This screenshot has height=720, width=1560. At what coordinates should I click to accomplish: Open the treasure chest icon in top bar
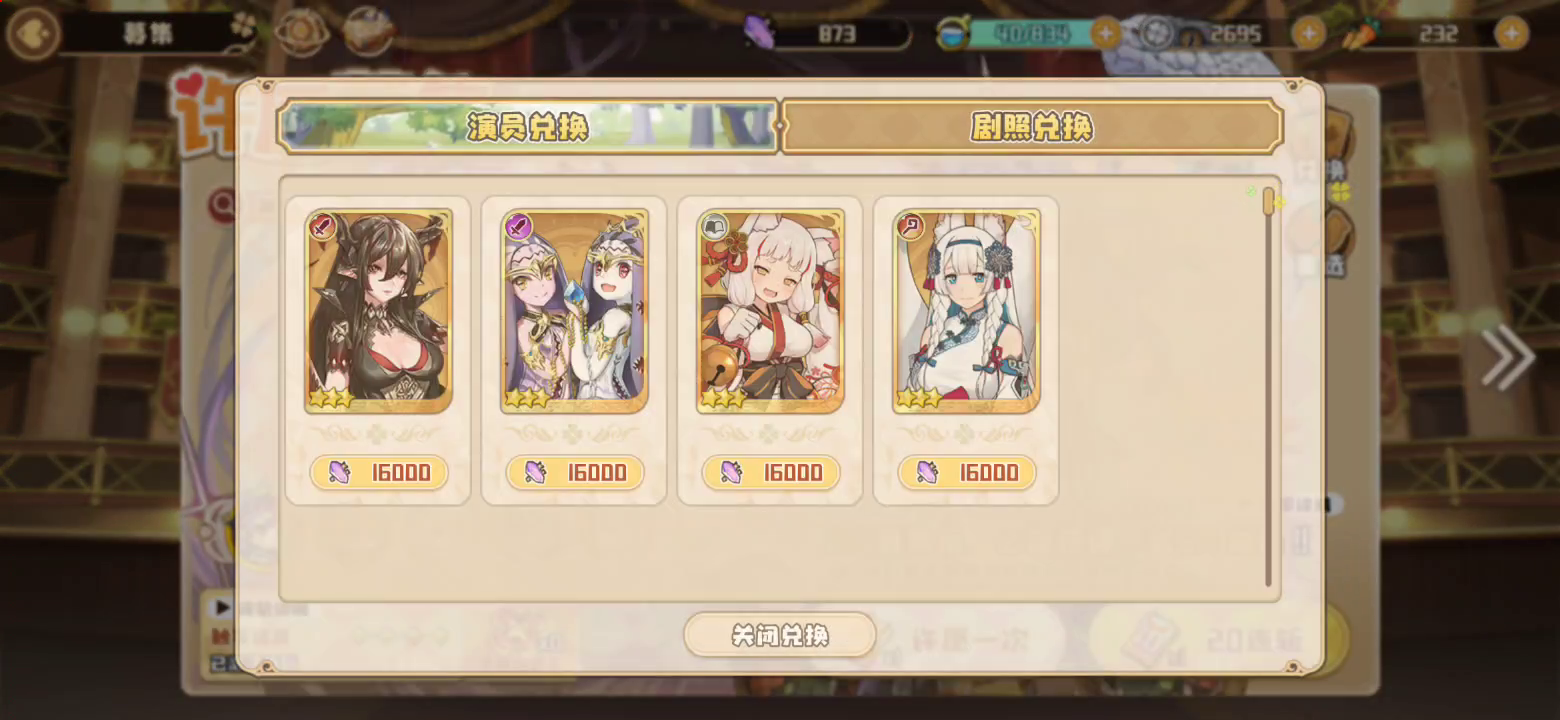368,32
